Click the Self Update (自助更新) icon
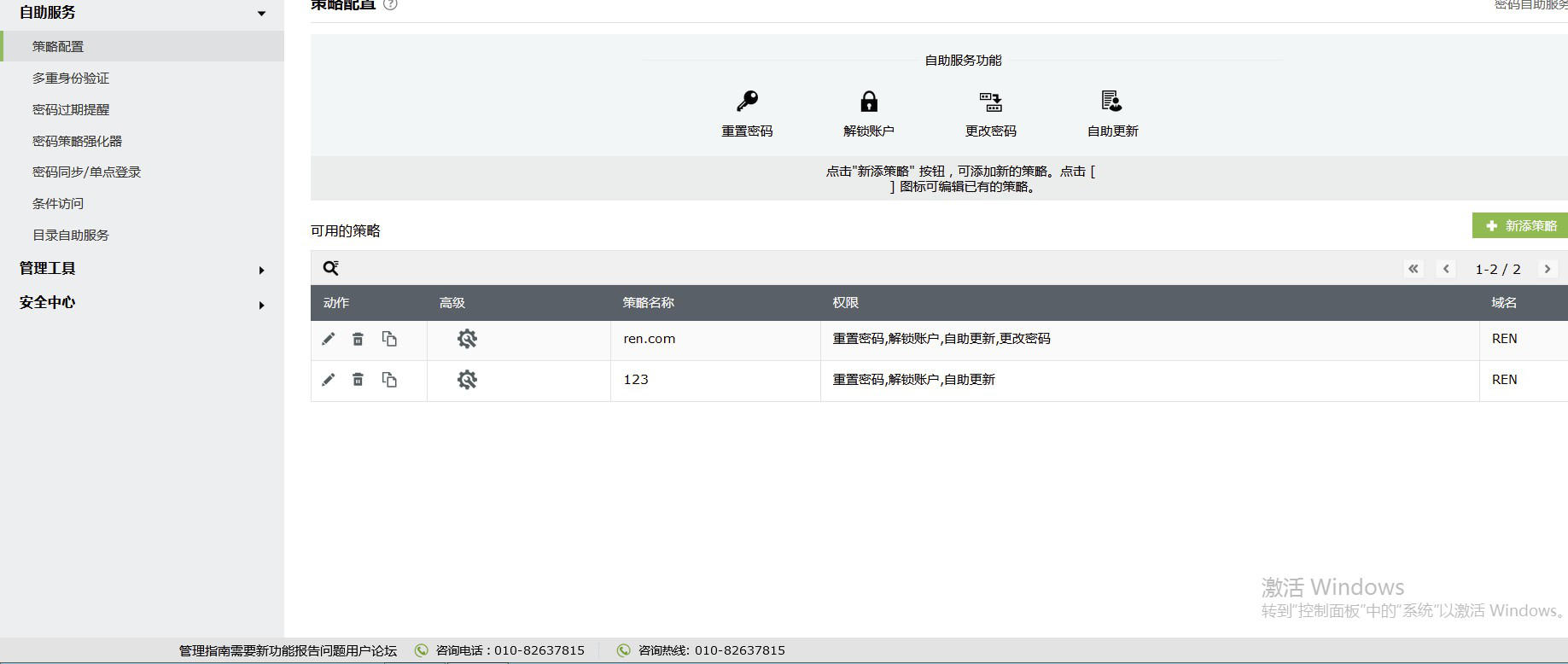The height and width of the screenshot is (664, 1568). [x=1111, y=102]
